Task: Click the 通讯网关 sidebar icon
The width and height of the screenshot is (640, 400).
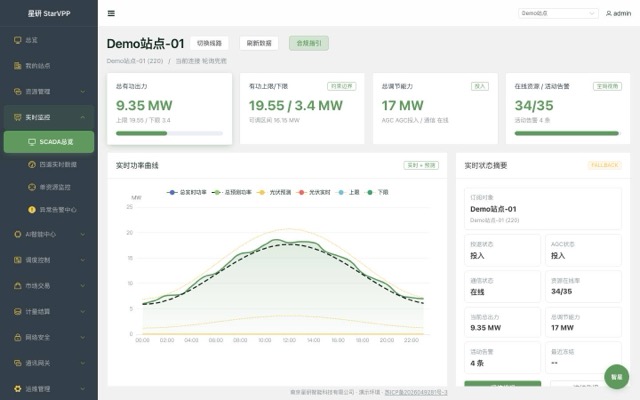Action: pos(18,363)
